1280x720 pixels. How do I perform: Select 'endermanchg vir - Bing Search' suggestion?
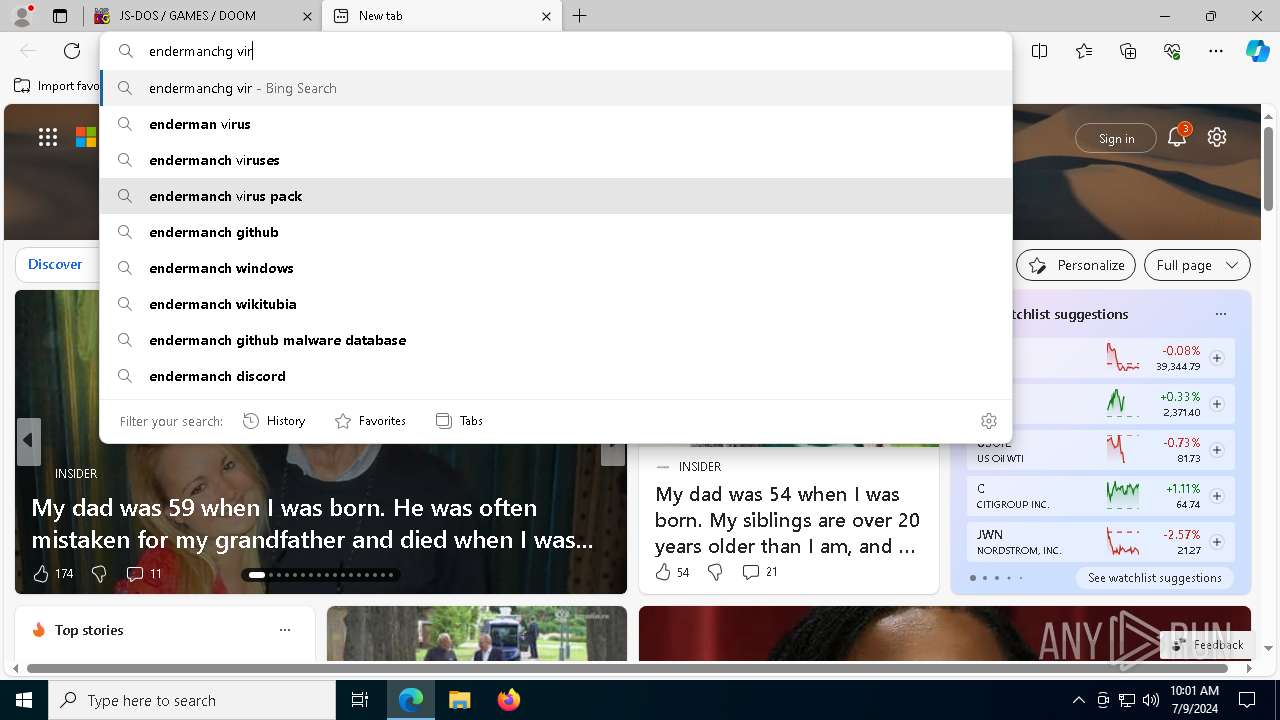pyautogui.click(x=555, y=88)
